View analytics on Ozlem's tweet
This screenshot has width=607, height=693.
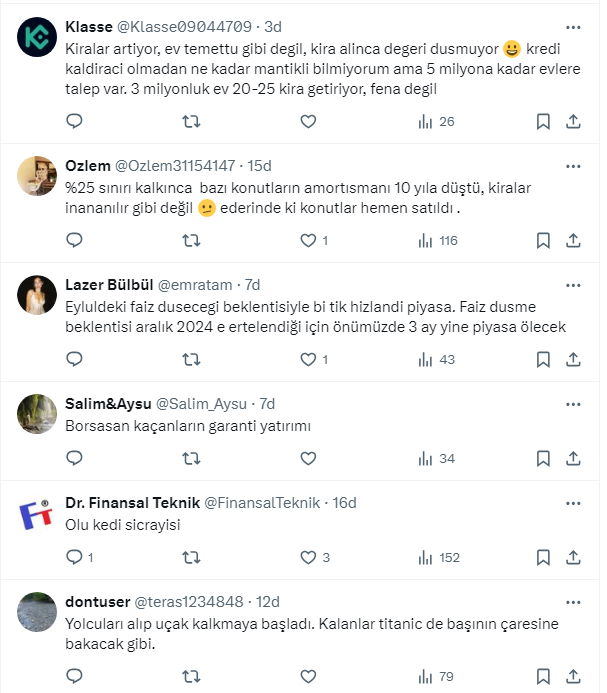437,240
